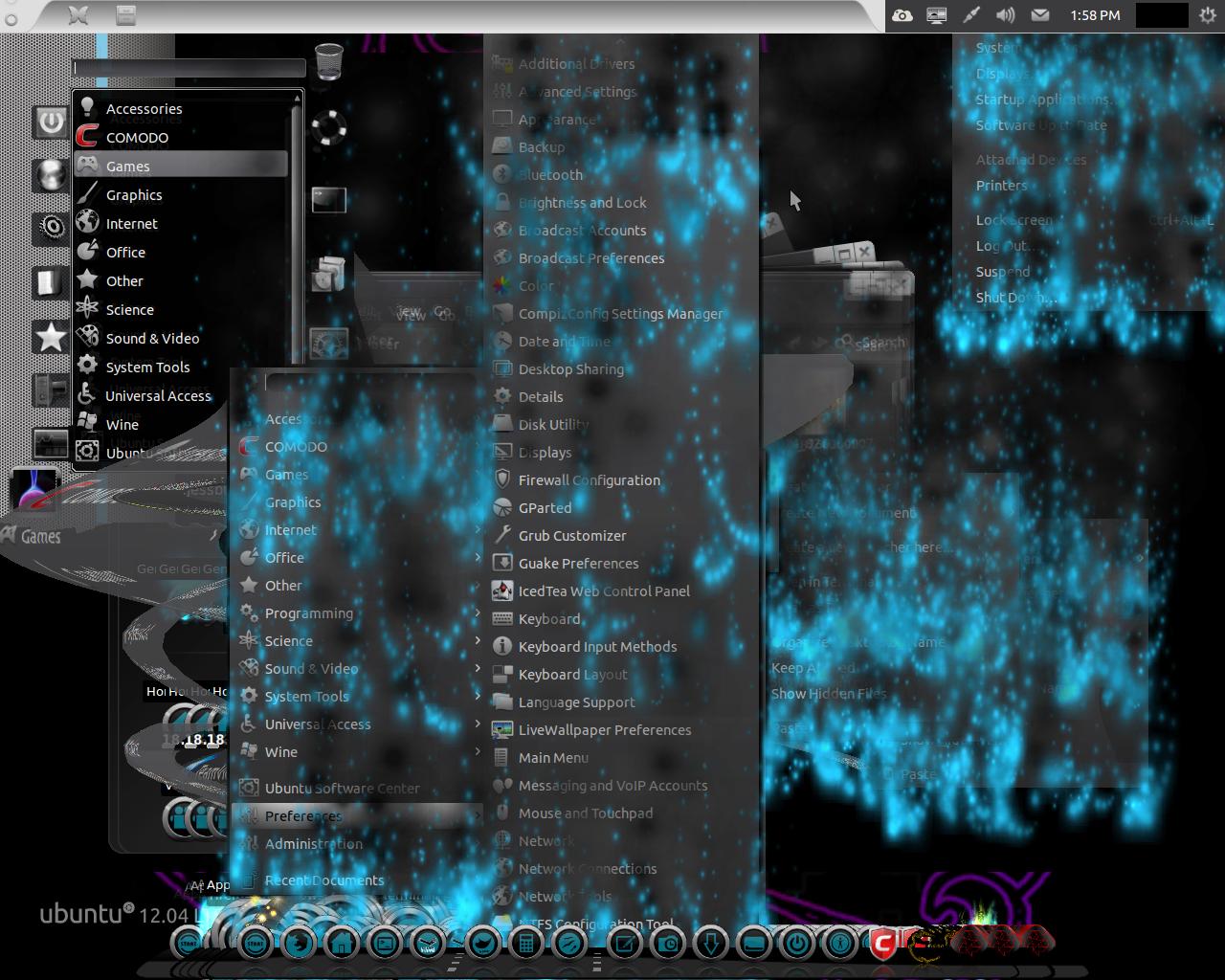Toggle Show Hidden Files in context menu

829,694
